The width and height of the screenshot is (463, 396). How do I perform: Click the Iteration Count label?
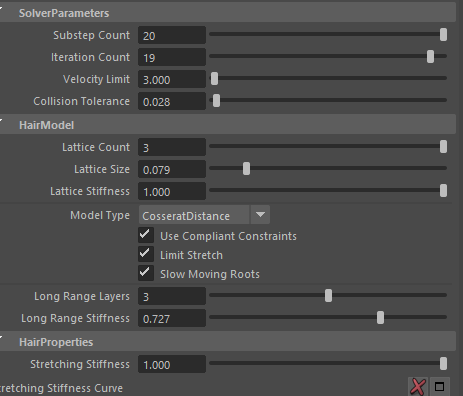point(90,57)
